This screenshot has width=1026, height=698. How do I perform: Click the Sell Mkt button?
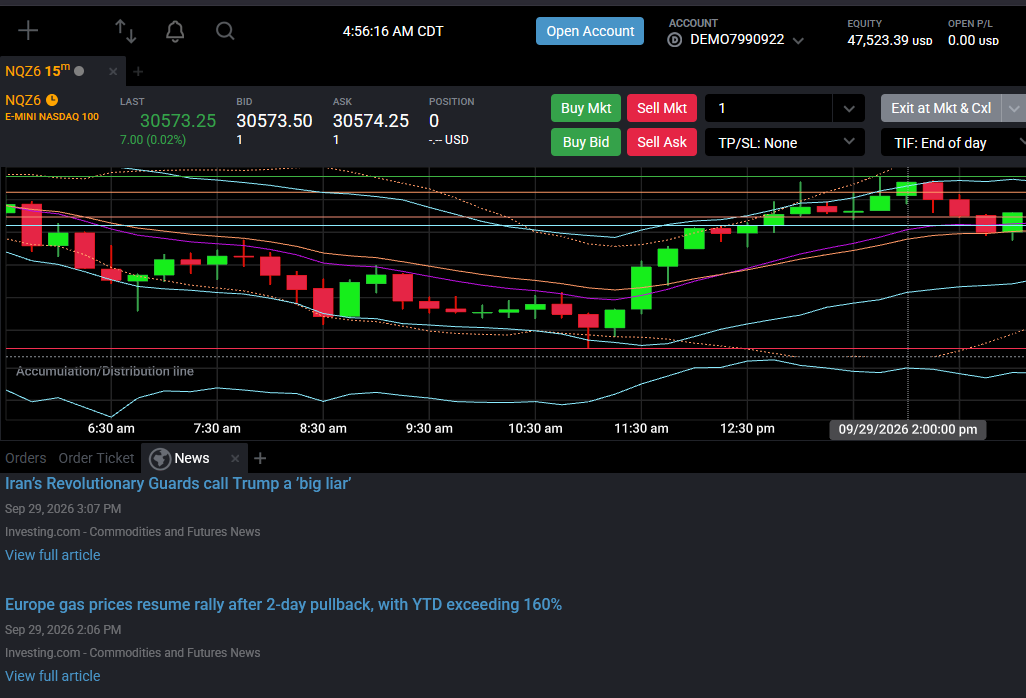click(x=662, y=109)
